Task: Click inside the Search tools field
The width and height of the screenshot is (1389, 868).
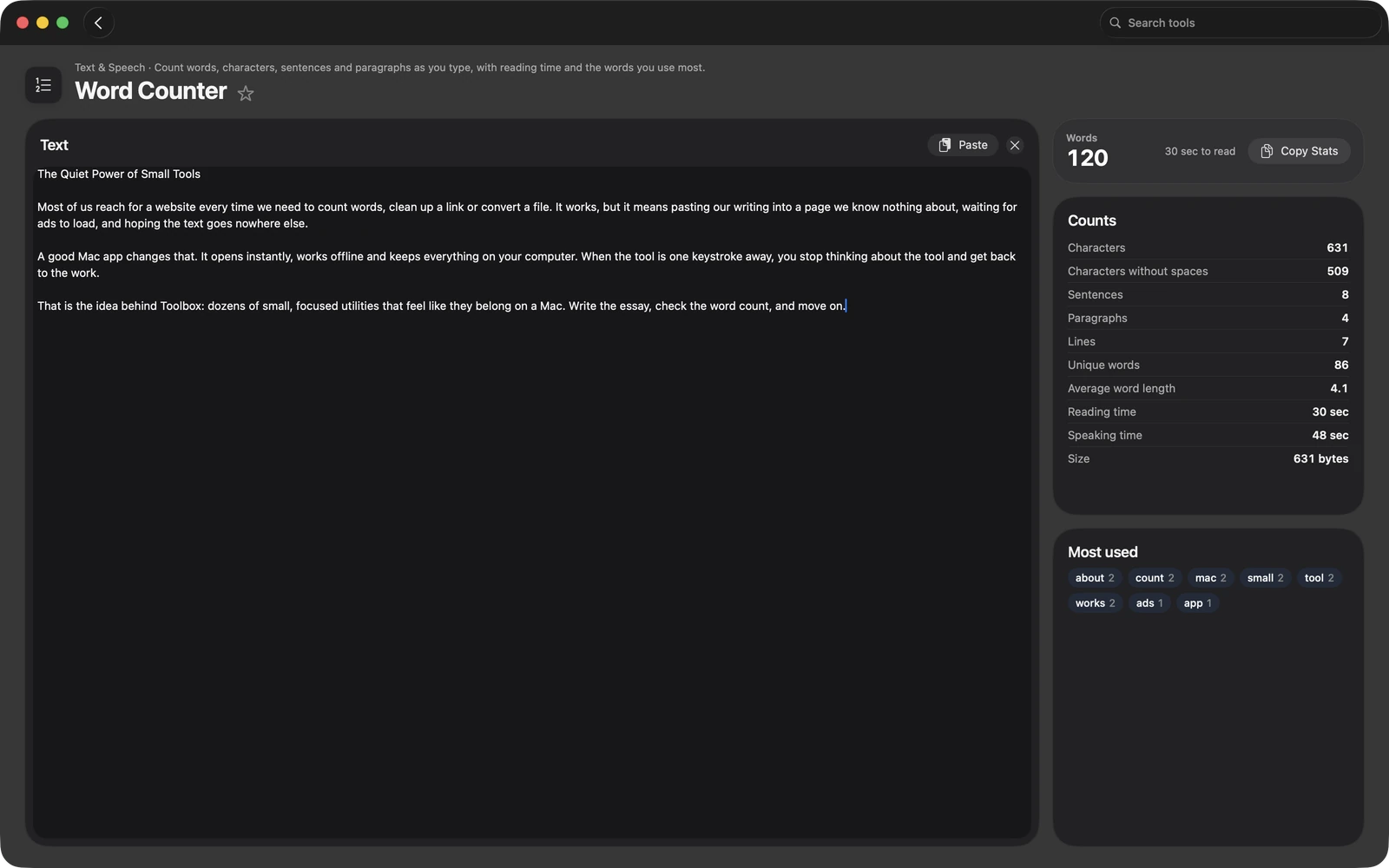Action: (x=1241, y=23)
